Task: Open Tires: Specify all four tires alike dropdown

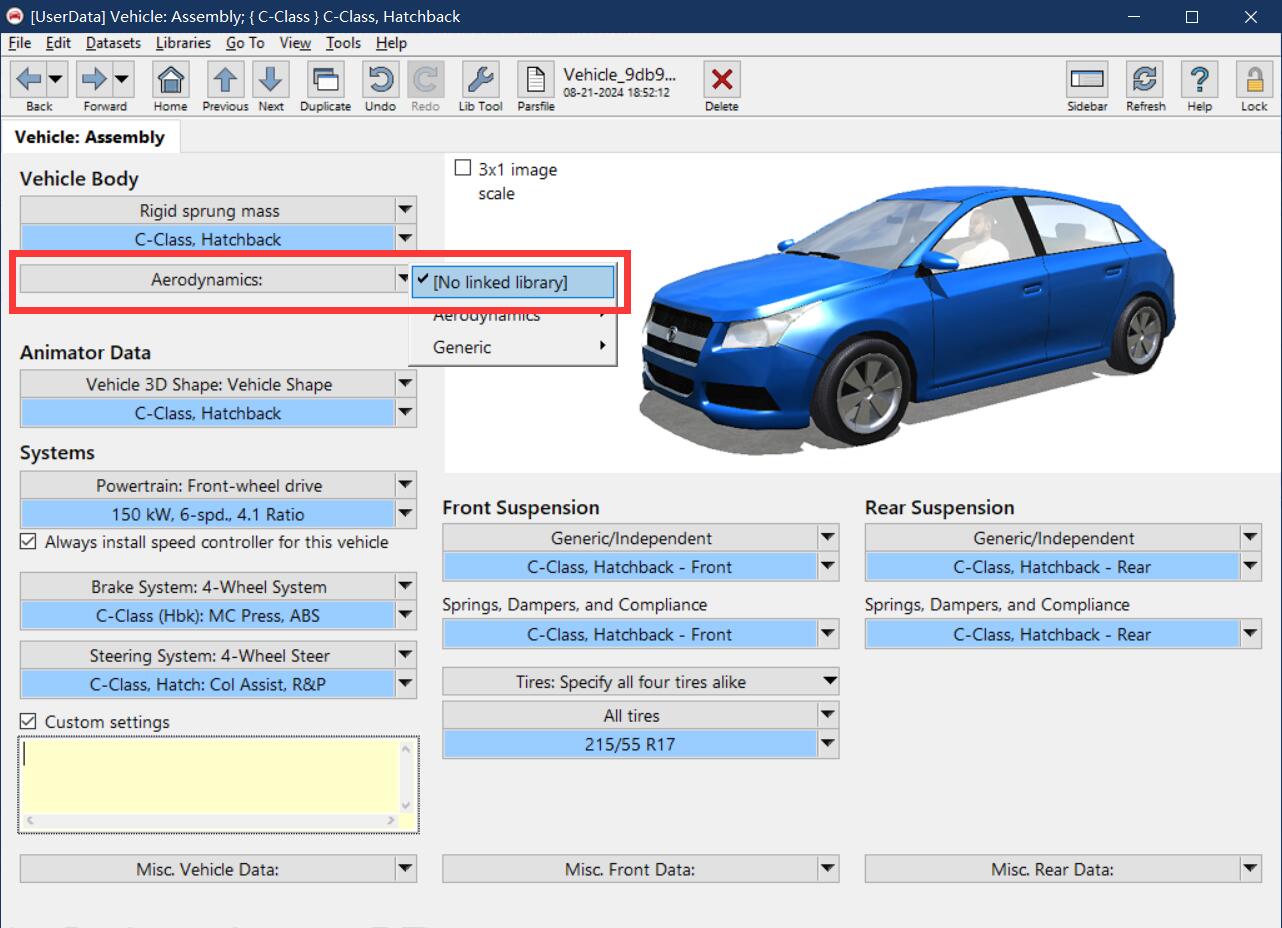Action: (828, 682)
